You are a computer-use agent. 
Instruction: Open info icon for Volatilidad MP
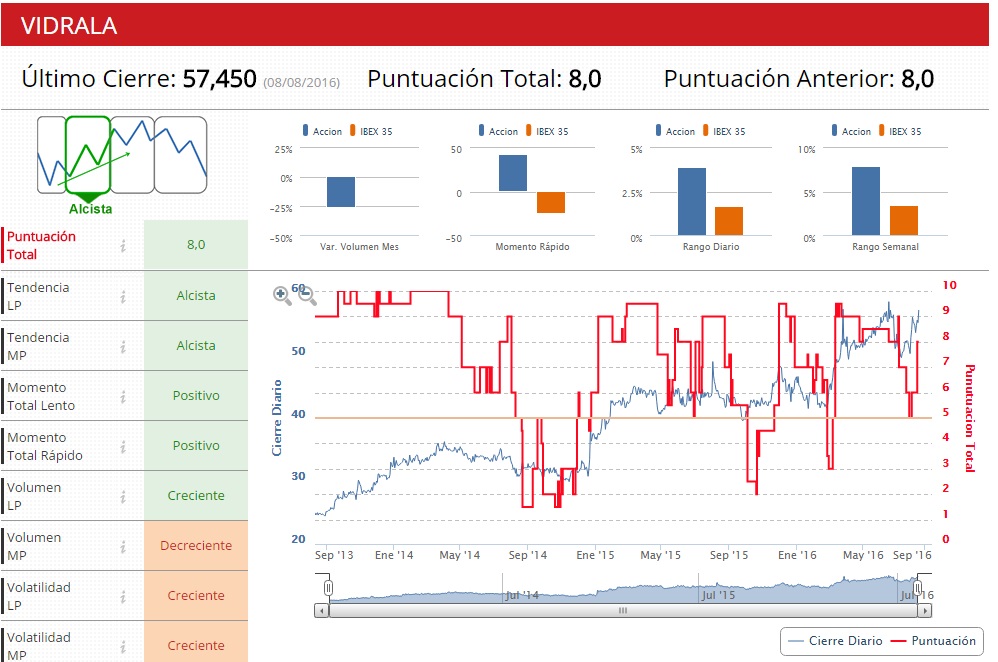click(123, 646)
